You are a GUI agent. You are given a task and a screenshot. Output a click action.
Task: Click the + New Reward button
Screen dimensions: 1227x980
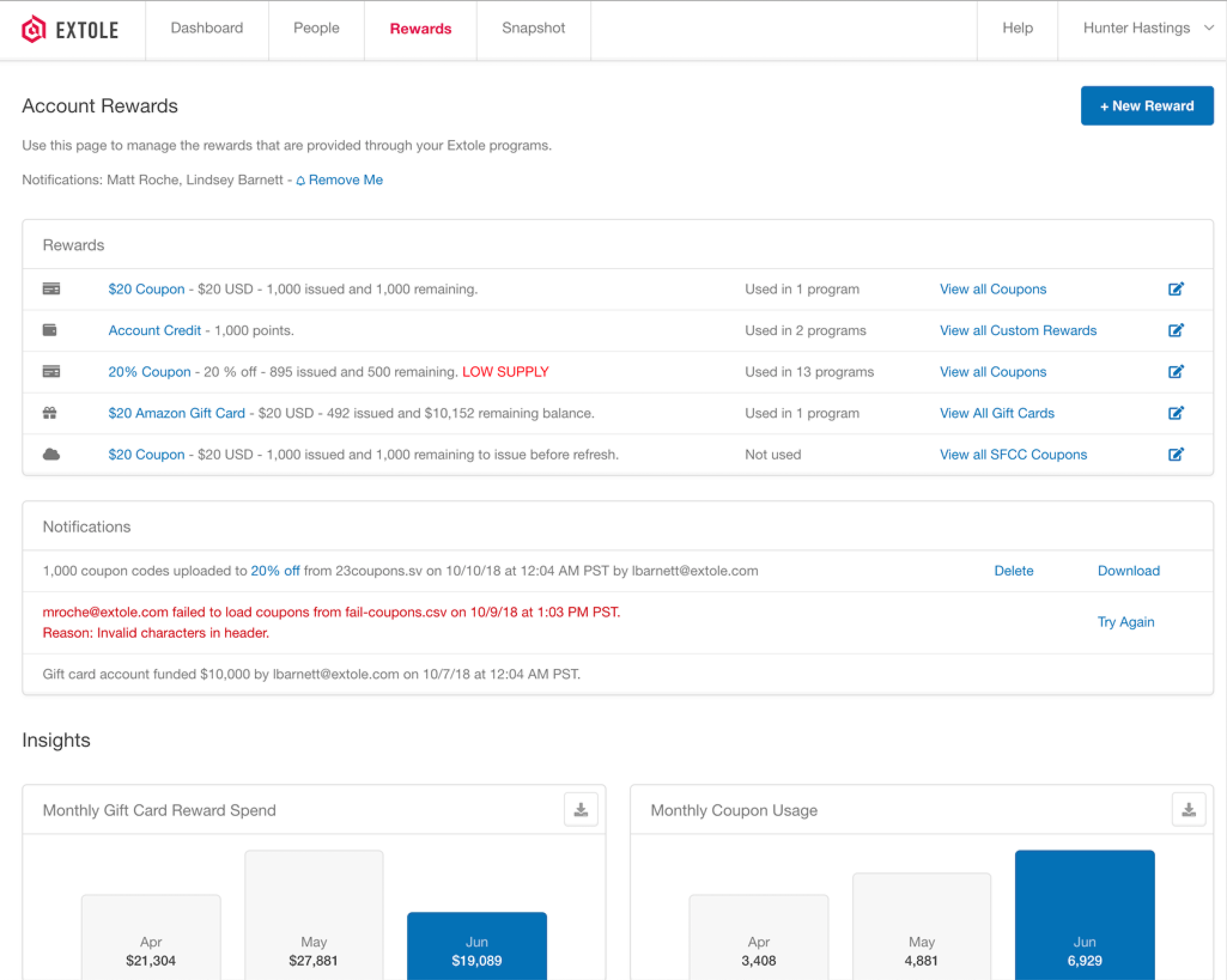1147,105
